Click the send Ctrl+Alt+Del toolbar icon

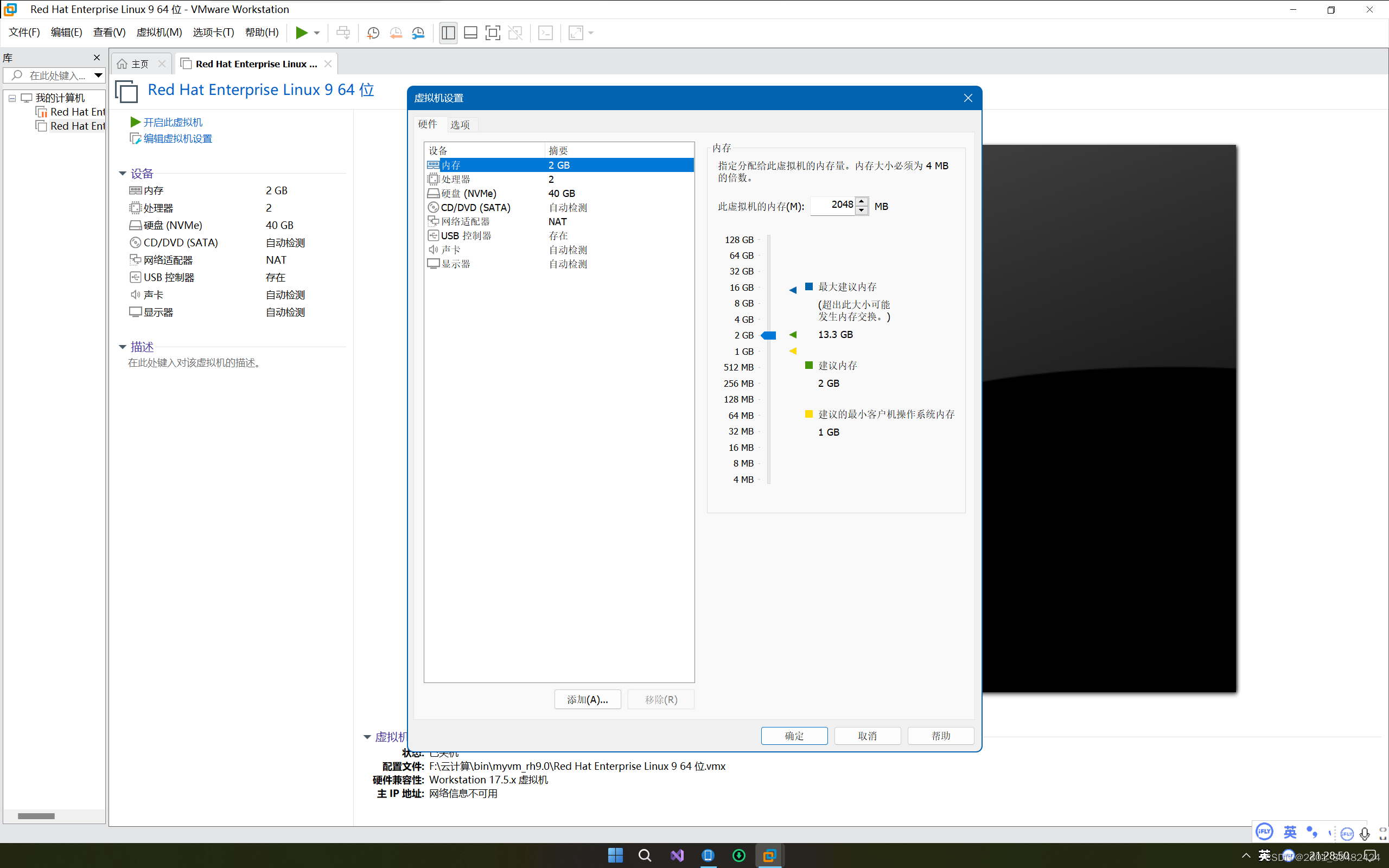point(343,33)
